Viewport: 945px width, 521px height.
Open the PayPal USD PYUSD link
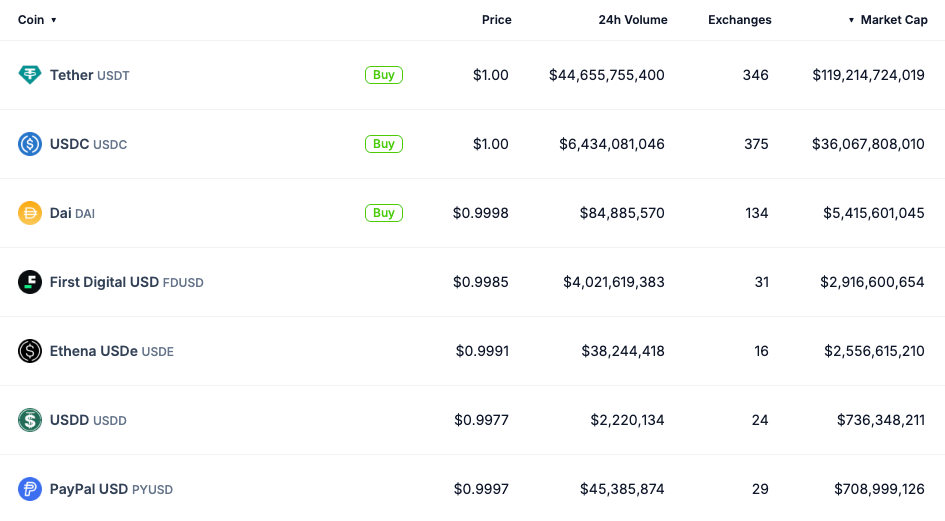[x=111, y=489]
